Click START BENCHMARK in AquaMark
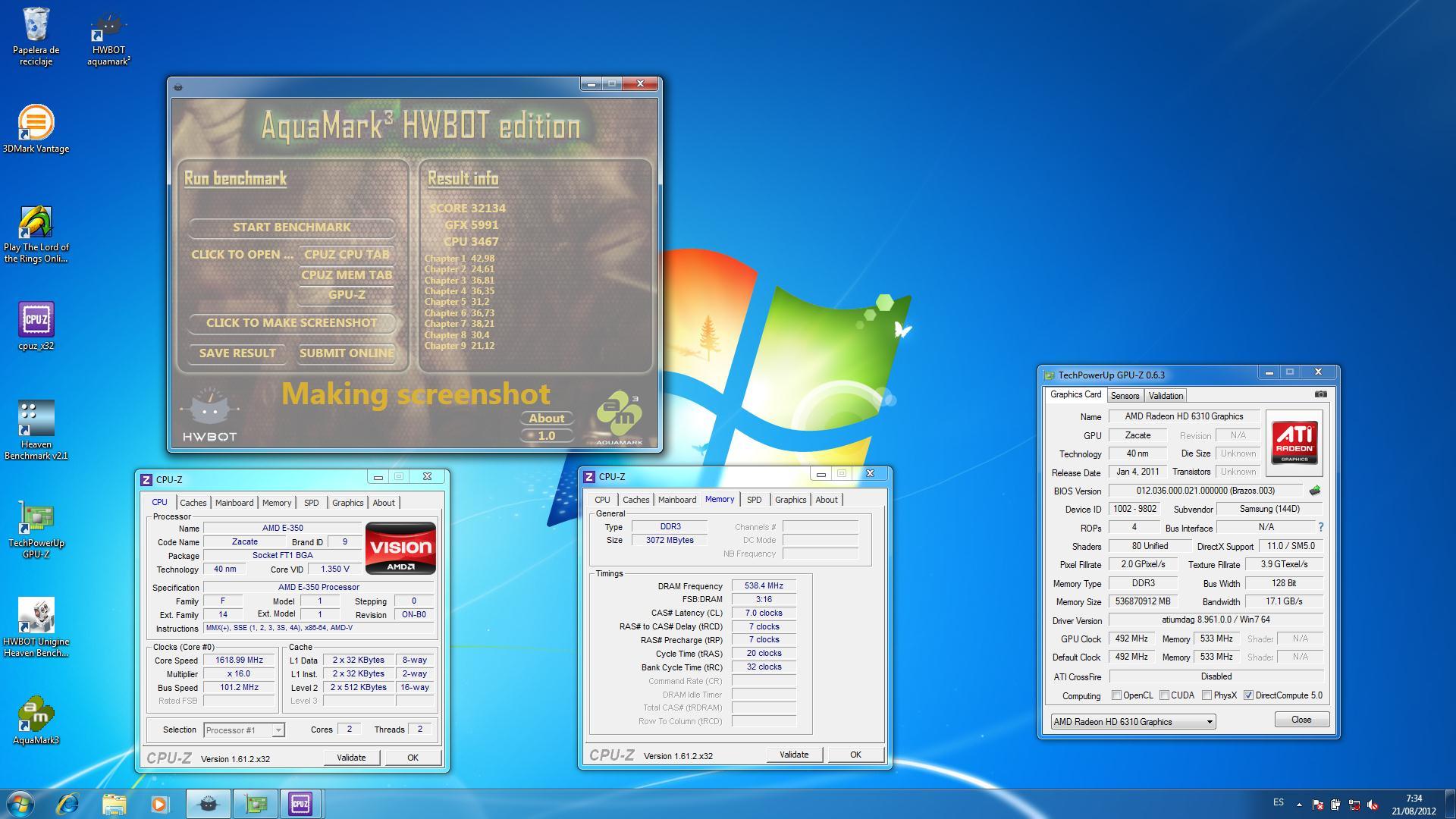1456x819 pixels. (x=291, y=227)
